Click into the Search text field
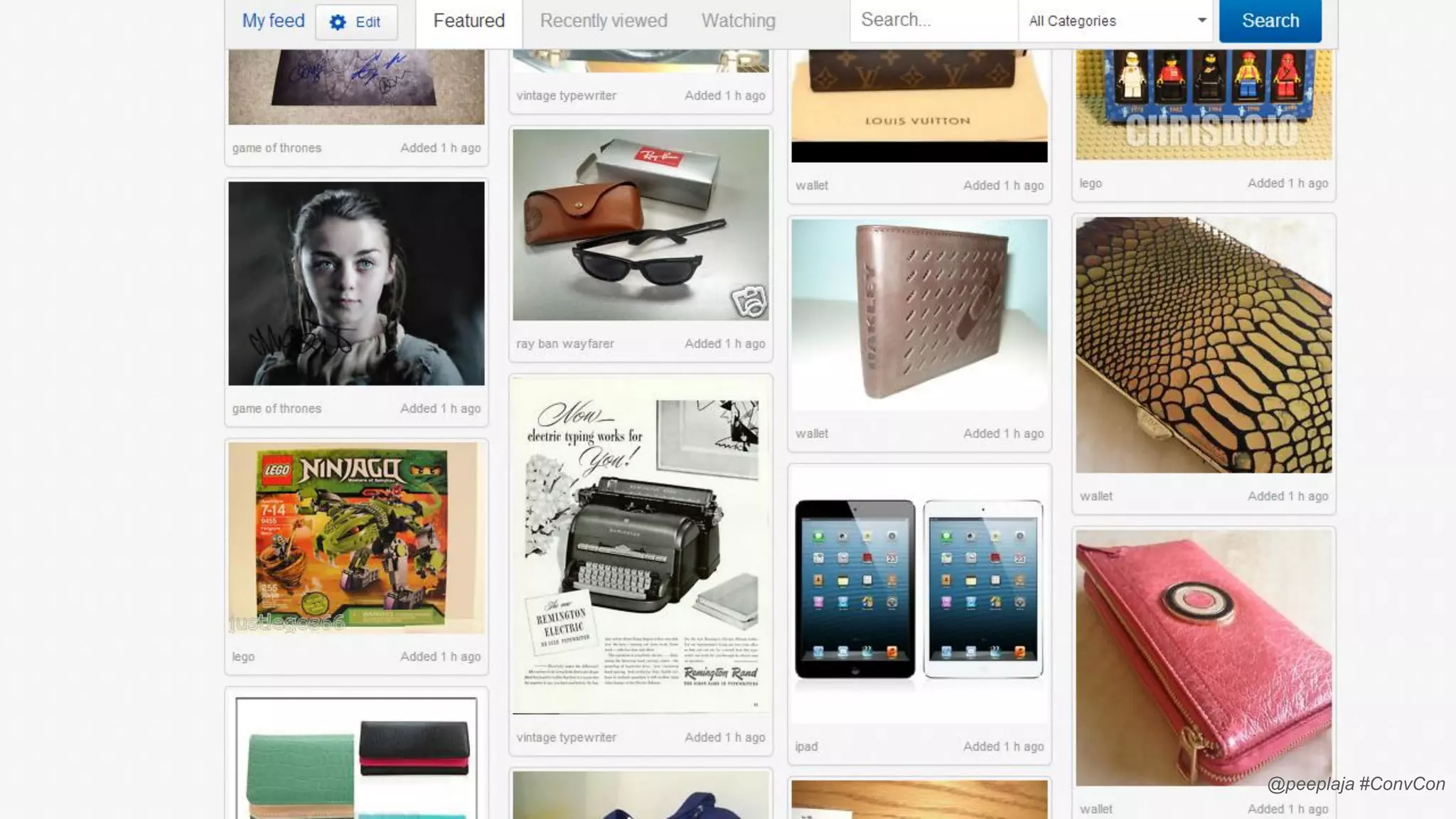1456x819 pixels. tap(934, 21)
